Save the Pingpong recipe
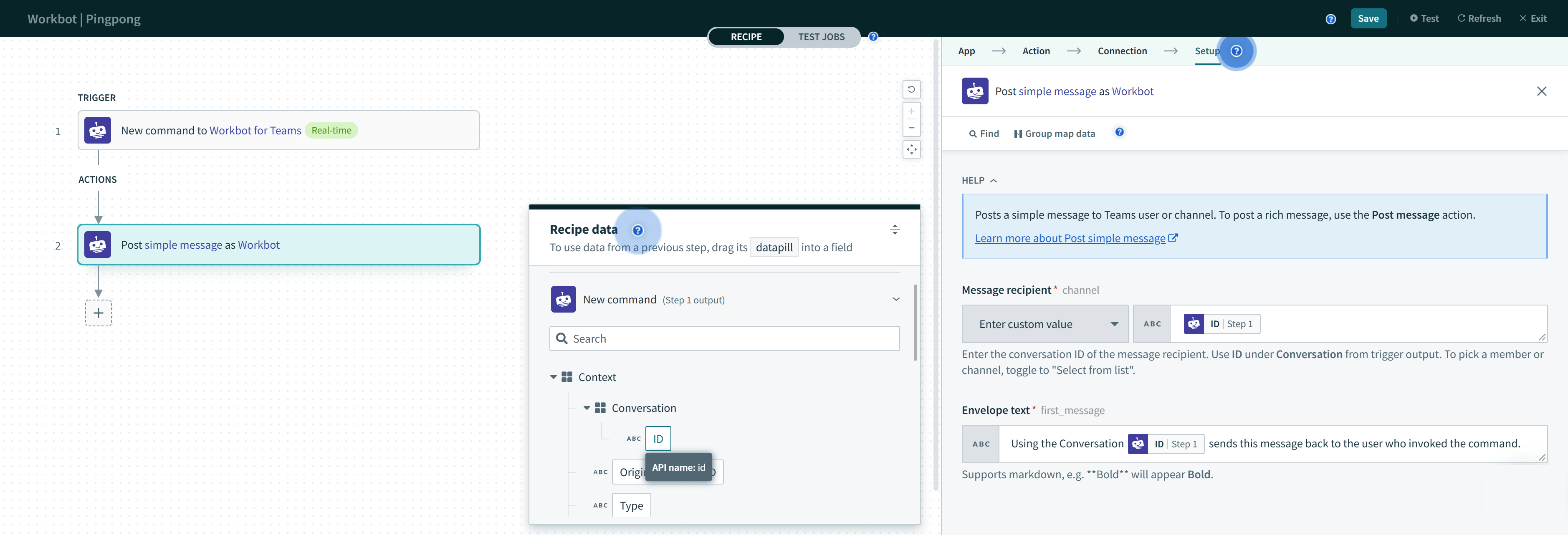This screenshot has width=1568, height=535. (x=1368, y=18)
